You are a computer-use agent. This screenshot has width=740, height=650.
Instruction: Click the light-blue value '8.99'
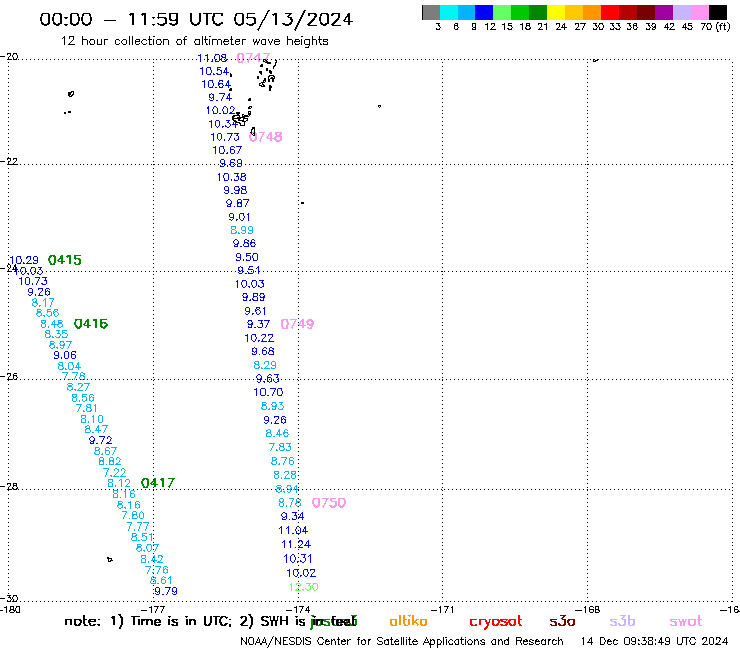[x=242, y=230]
